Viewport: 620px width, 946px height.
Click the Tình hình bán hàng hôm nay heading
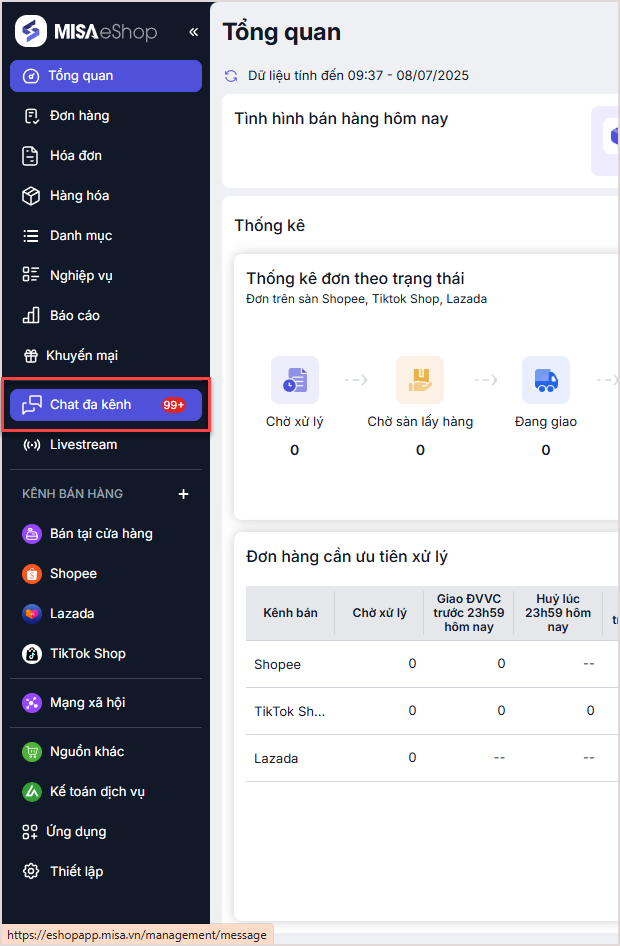point(341,119)
